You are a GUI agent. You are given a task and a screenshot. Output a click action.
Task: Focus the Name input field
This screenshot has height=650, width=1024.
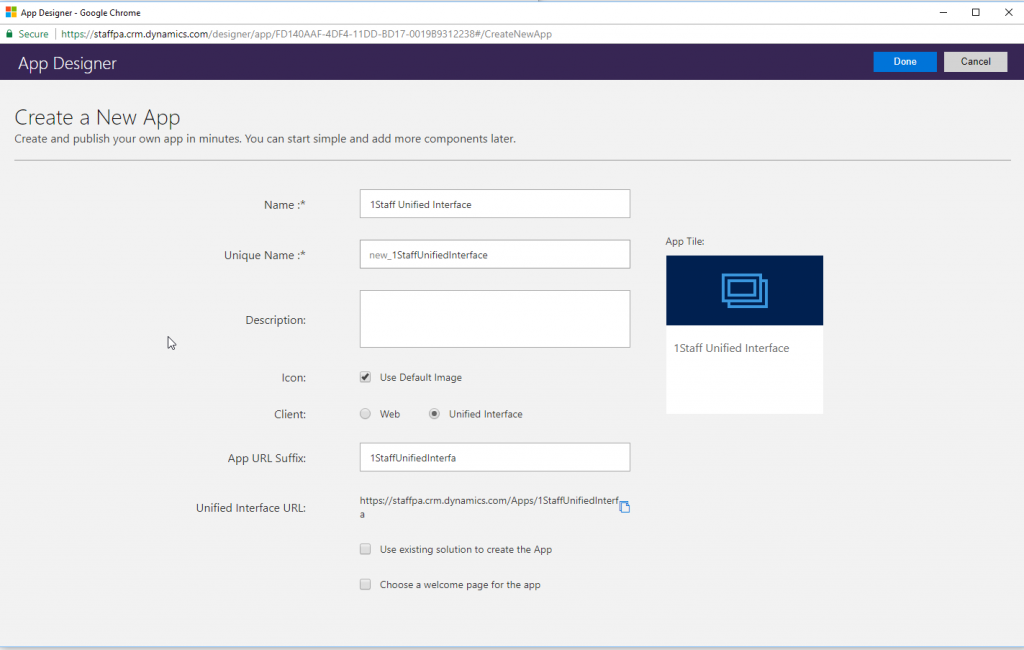(x=495, y=204)
